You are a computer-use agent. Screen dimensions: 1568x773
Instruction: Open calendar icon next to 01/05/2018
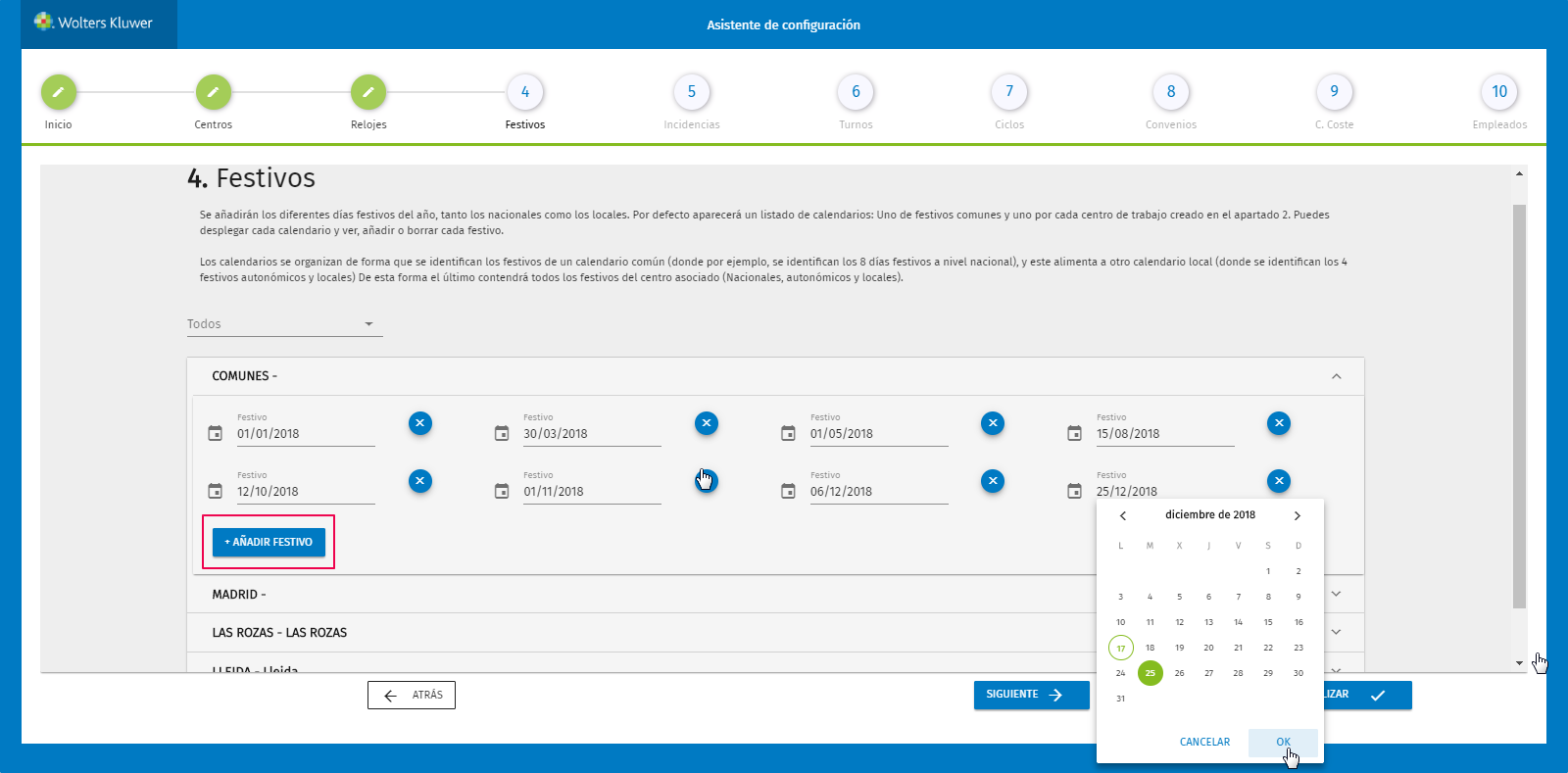(788, 433)
